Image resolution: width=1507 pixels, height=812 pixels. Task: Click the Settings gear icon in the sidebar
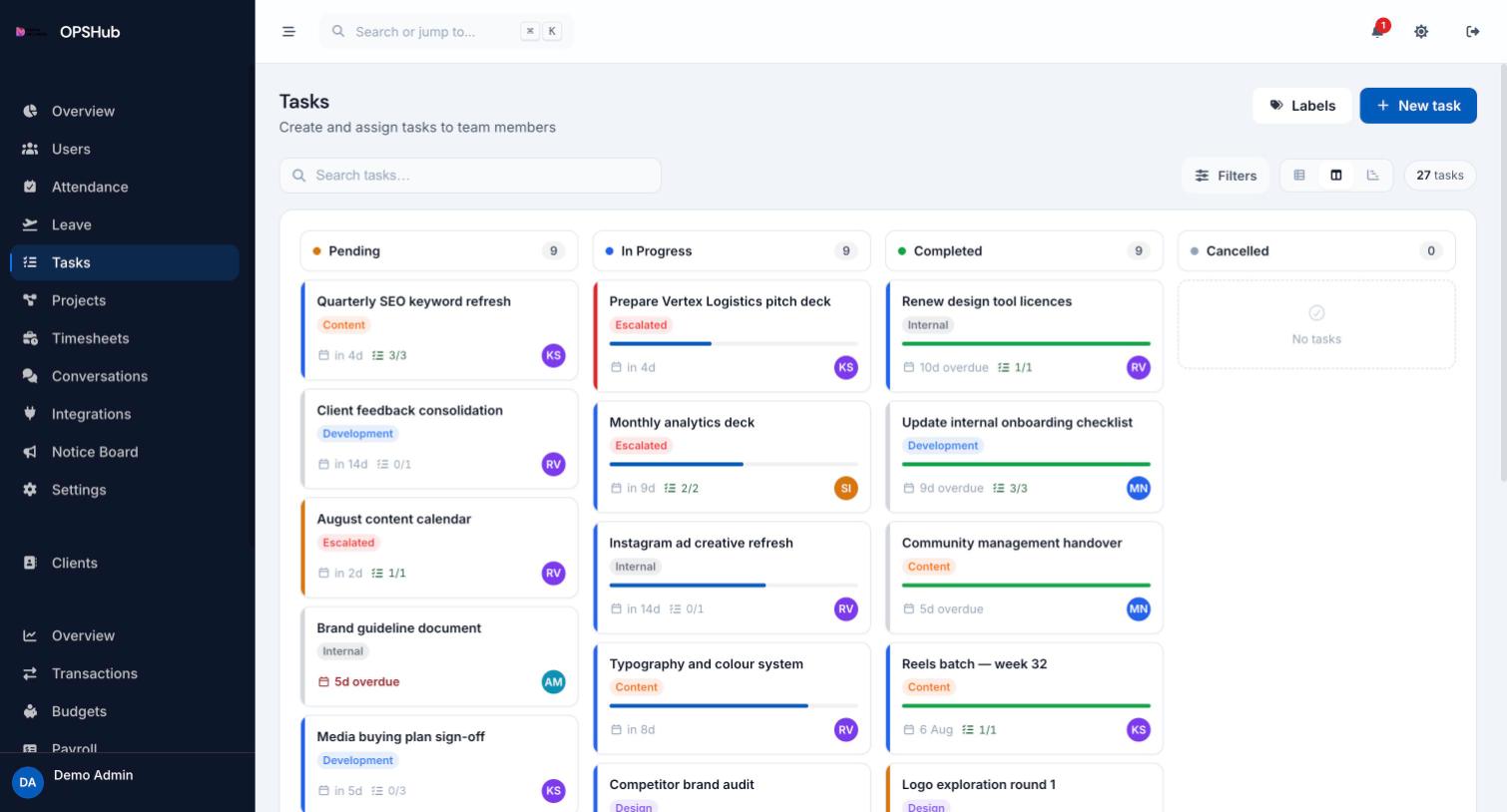click(x=30, y=490)
